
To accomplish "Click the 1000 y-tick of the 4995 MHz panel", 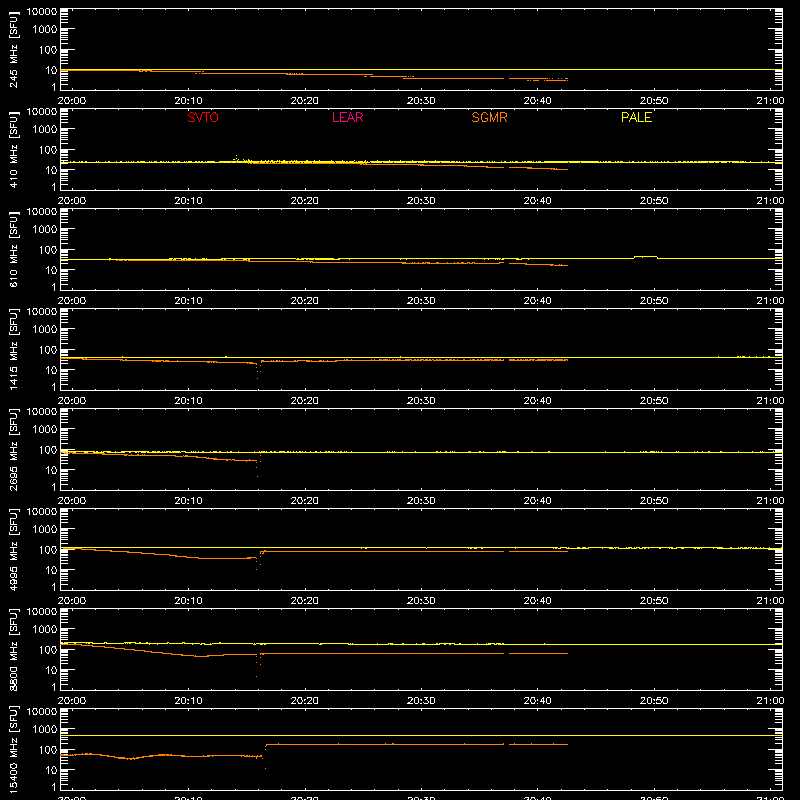I will (45, 529).
